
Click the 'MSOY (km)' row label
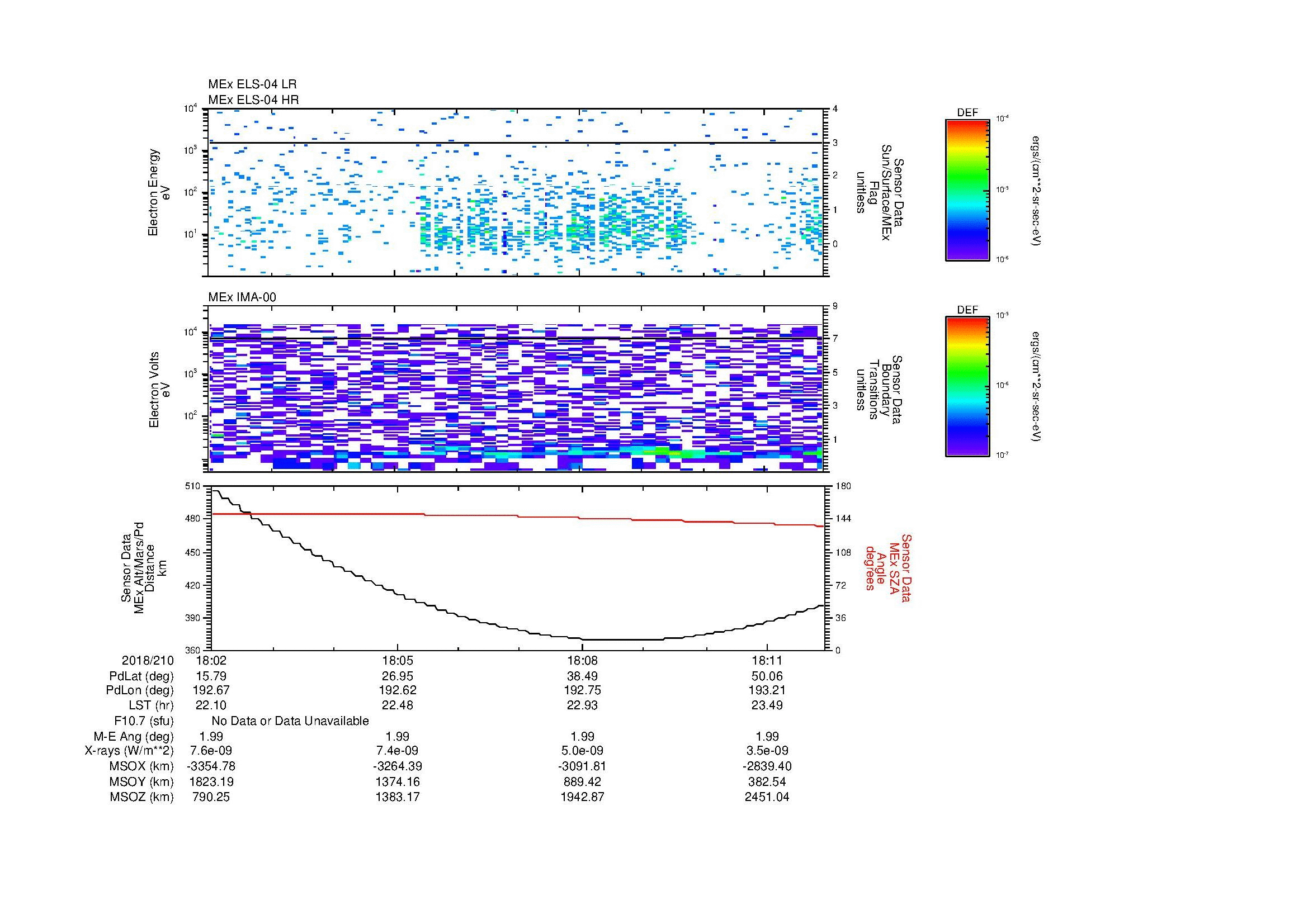[142, 781]
